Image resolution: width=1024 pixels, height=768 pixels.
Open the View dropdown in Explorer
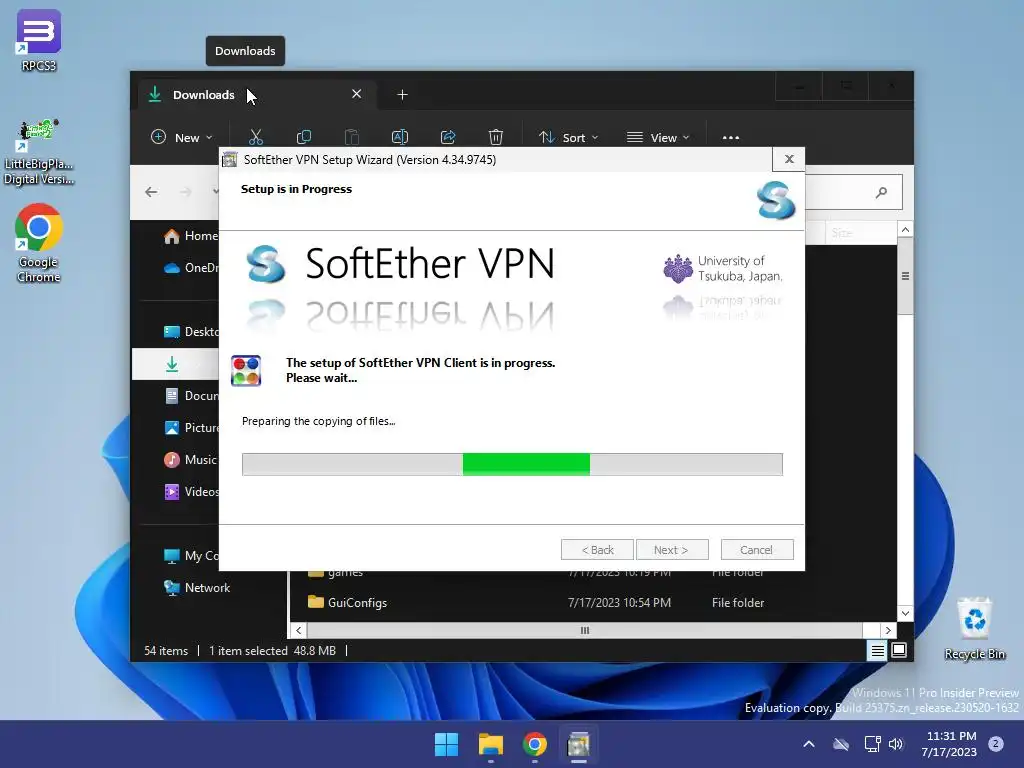click(x=658, y=137)
